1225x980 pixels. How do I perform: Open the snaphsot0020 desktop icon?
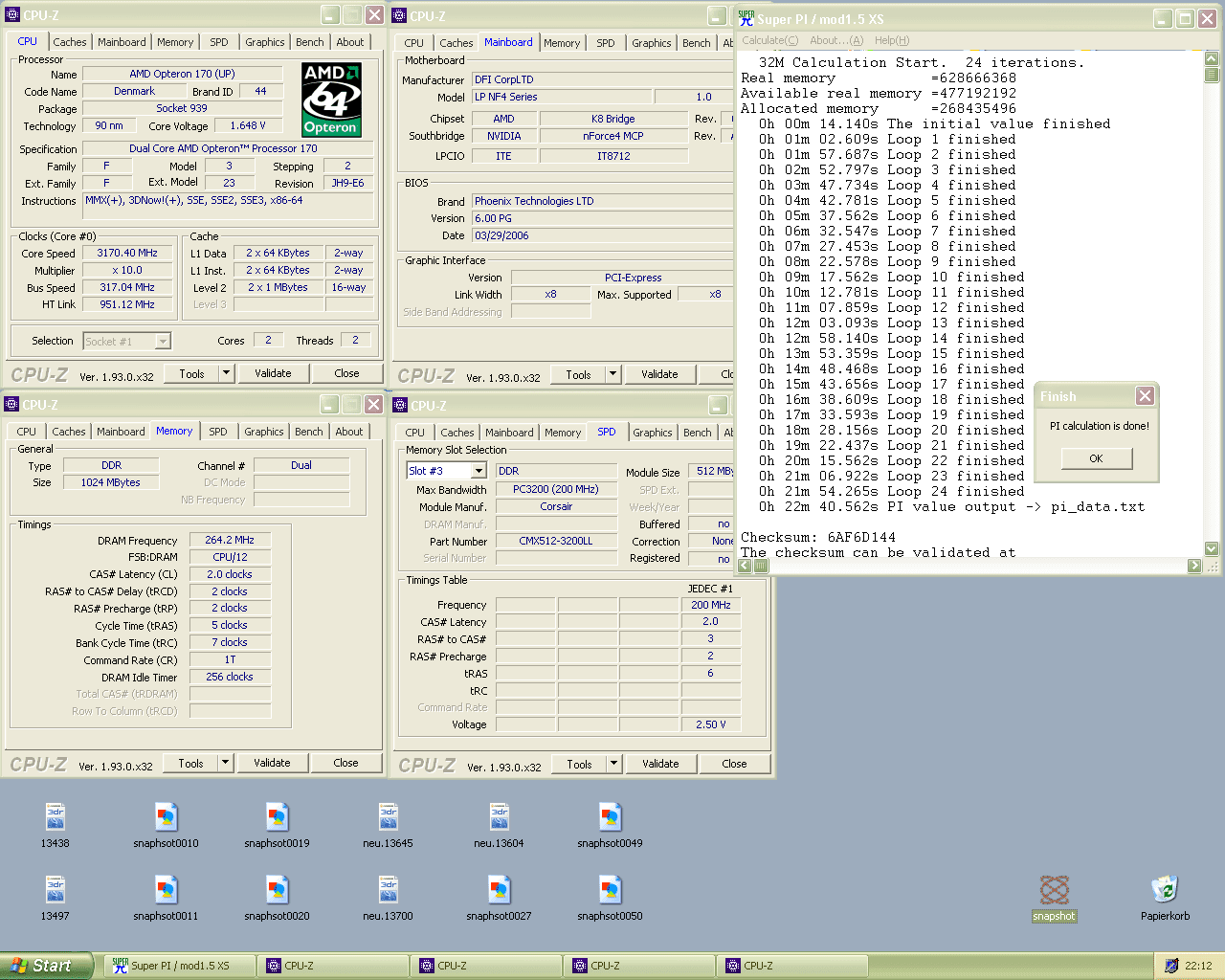(x=278, y=891)
